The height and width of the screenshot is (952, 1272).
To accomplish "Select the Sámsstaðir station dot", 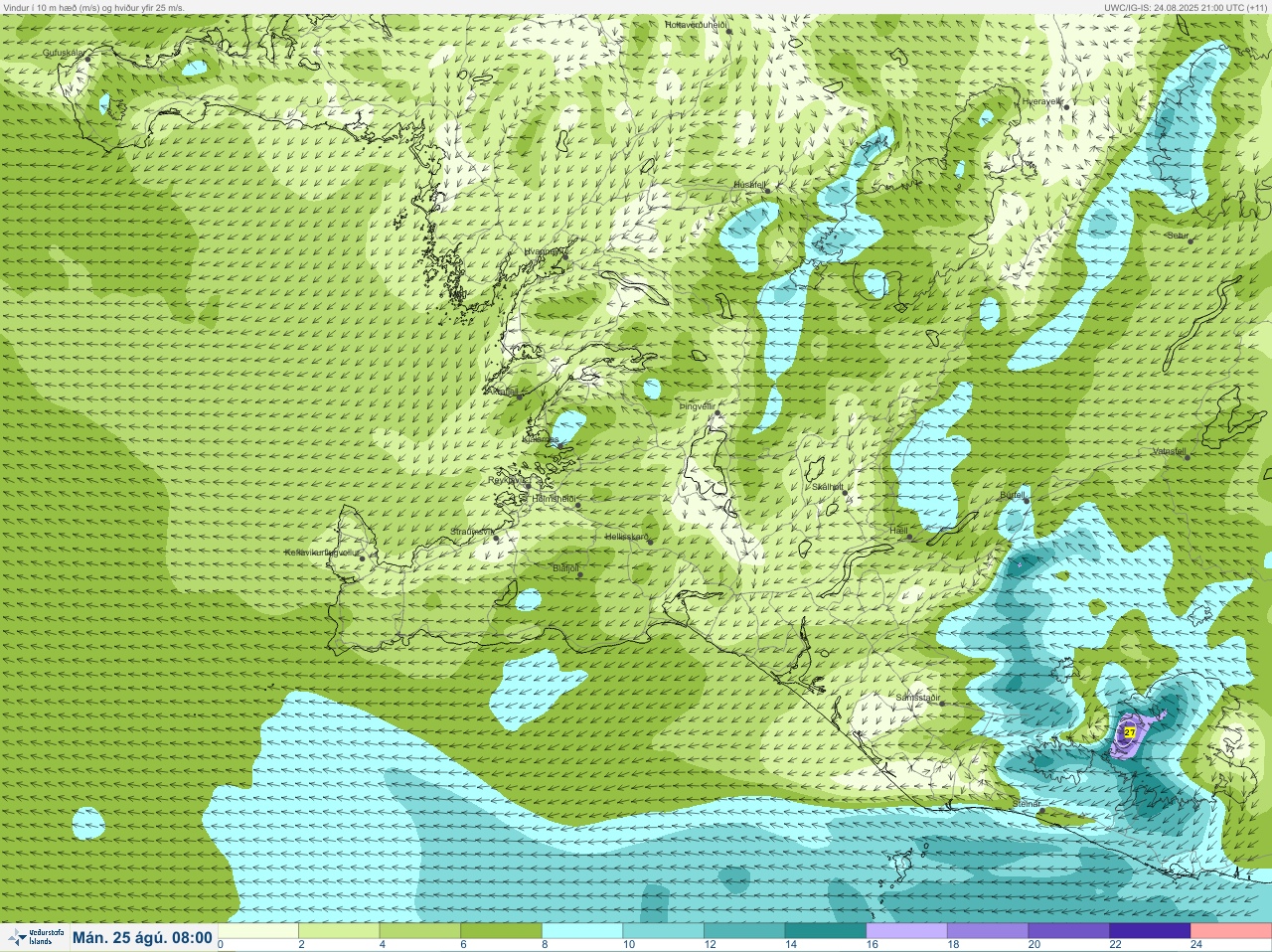I will click(943, 704).
